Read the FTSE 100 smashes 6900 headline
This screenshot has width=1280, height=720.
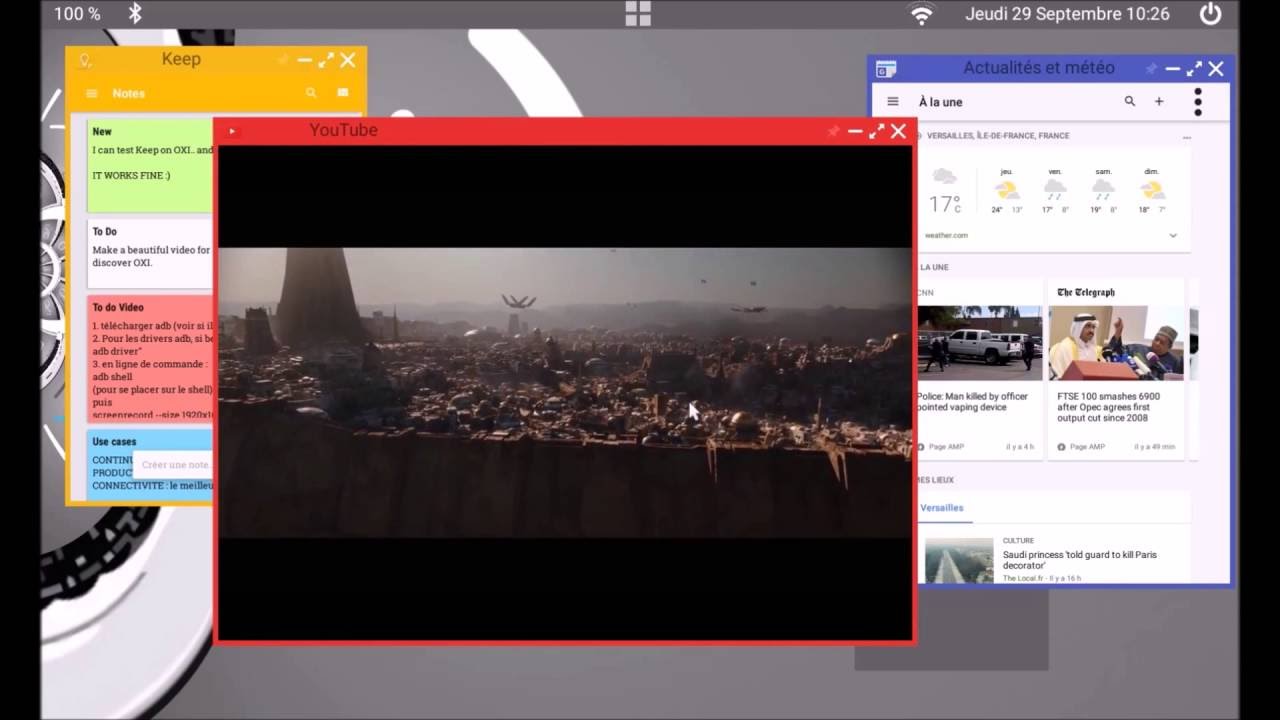[x=1109, y=407]
